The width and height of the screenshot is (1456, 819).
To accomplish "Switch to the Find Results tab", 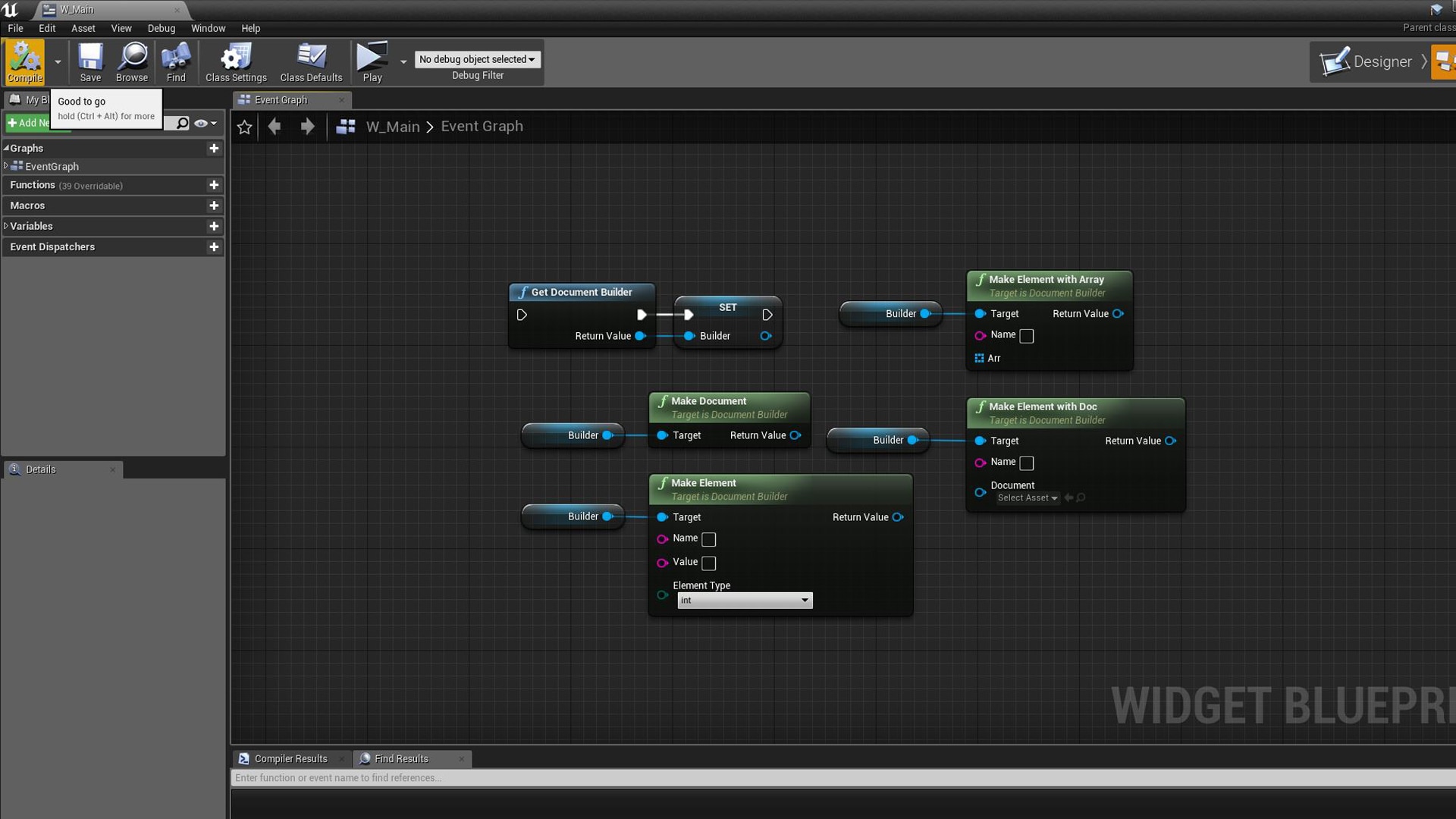I will pos(401,758).
